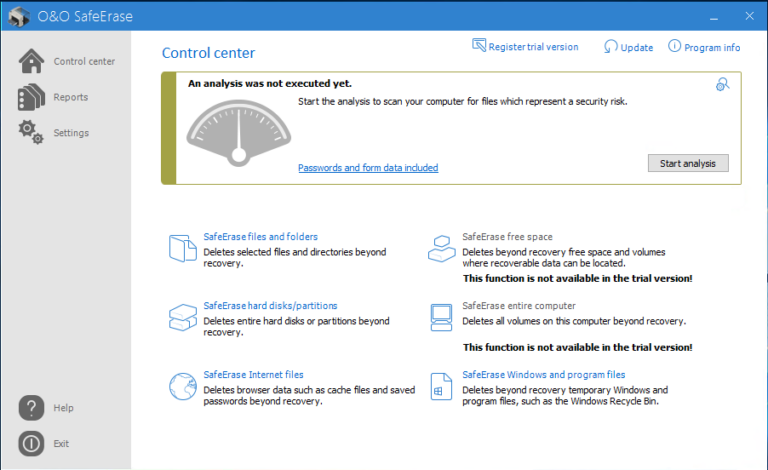The image size is (768, 470).
Task: Open SafeErase hard disks/partitions link
Action: 270,306
